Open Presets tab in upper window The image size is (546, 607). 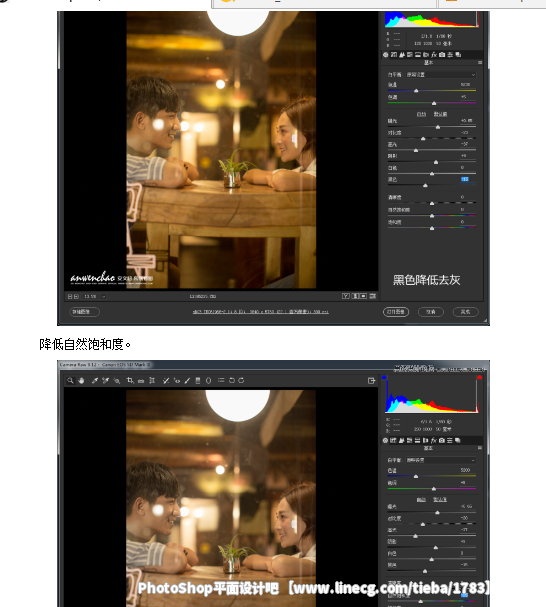click(x=450, y=55)
